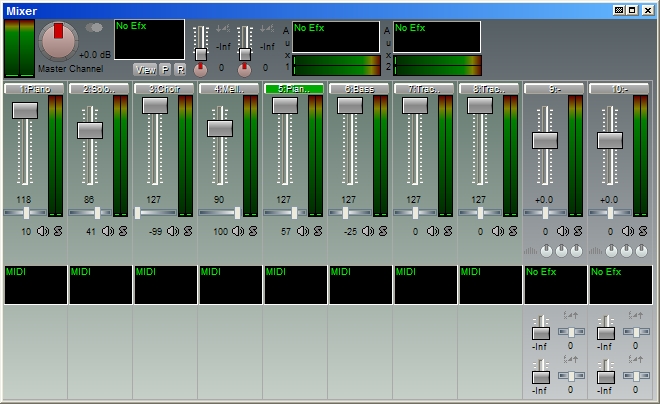Select the 5:Pian channel header

coord(294,89)
